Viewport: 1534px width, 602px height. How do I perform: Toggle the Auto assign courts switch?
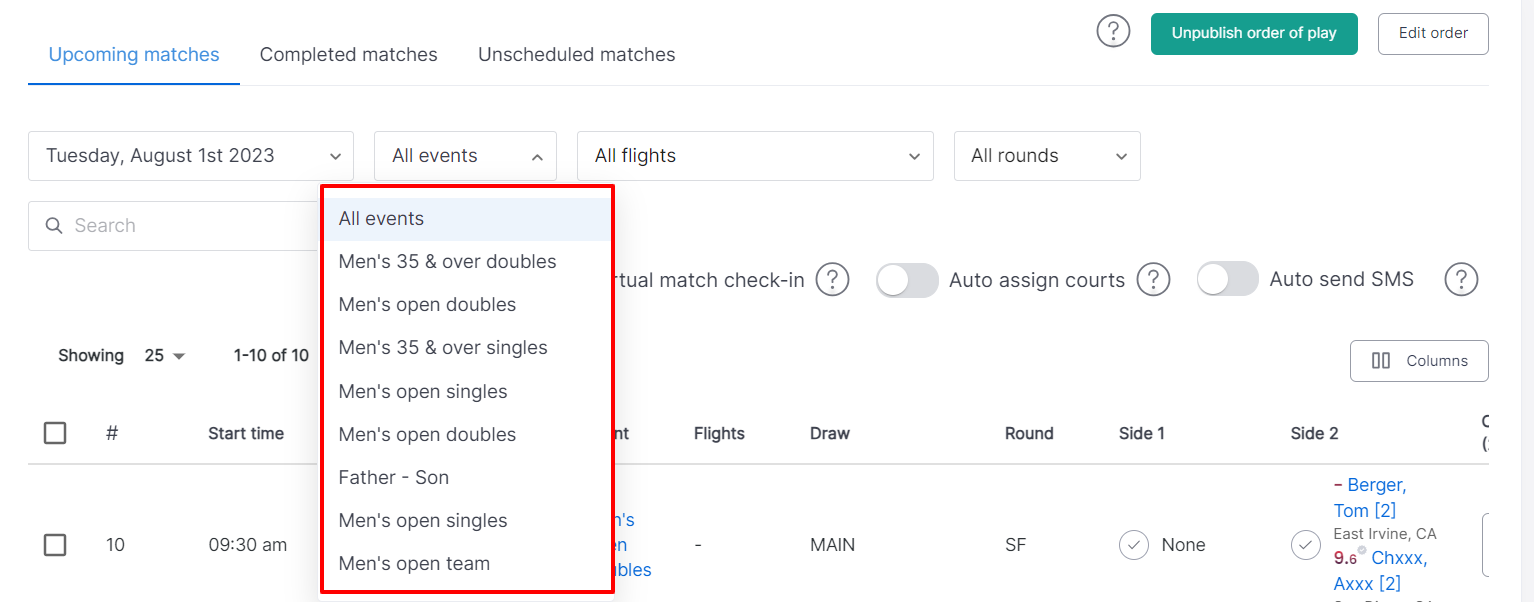pos(907,280)
